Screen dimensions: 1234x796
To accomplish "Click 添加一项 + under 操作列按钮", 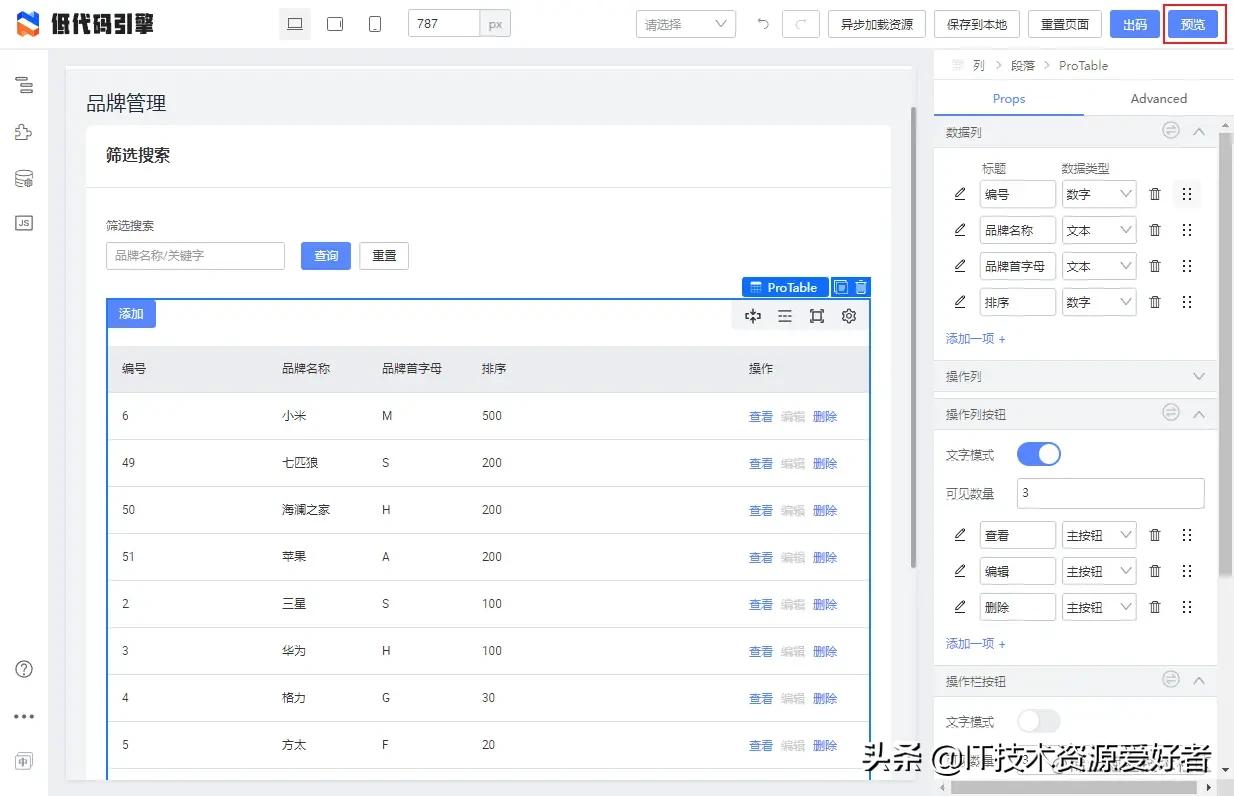I will [x=976, y=644].
